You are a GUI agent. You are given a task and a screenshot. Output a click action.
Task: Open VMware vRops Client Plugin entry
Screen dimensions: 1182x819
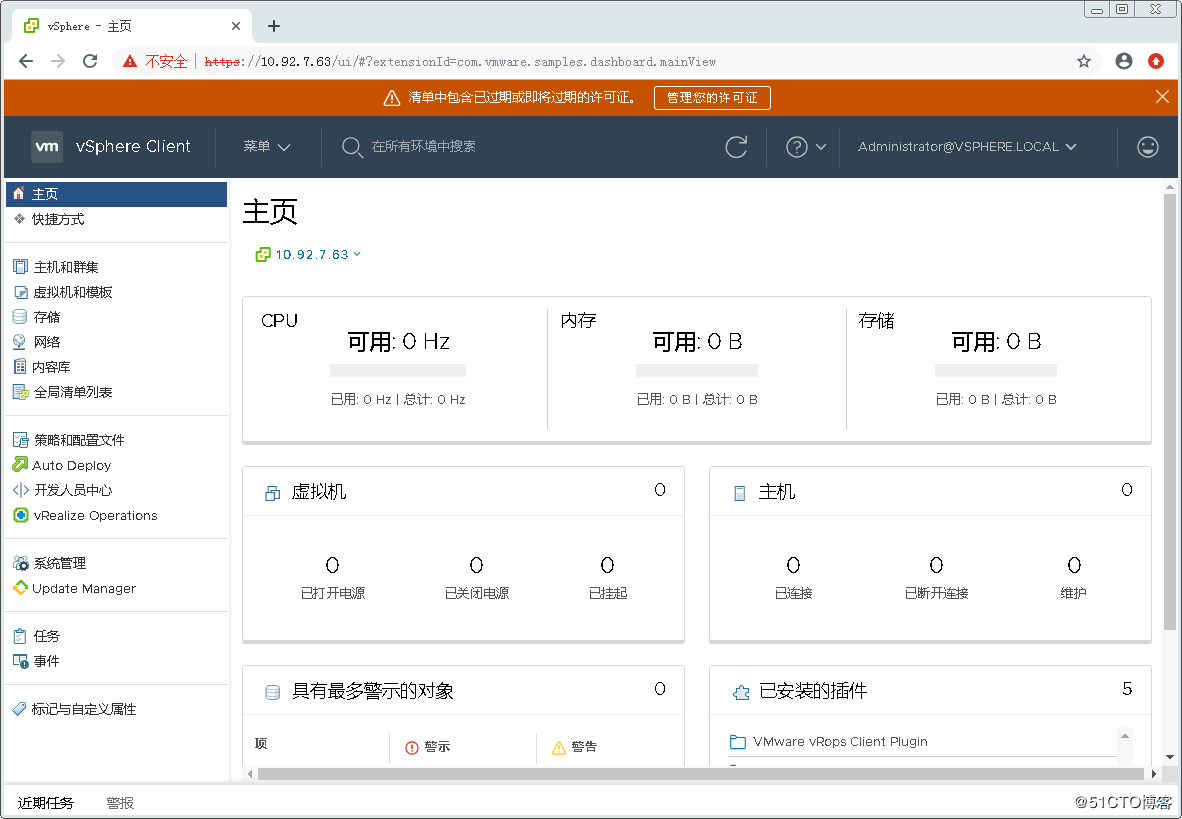(x=840, y=741)
